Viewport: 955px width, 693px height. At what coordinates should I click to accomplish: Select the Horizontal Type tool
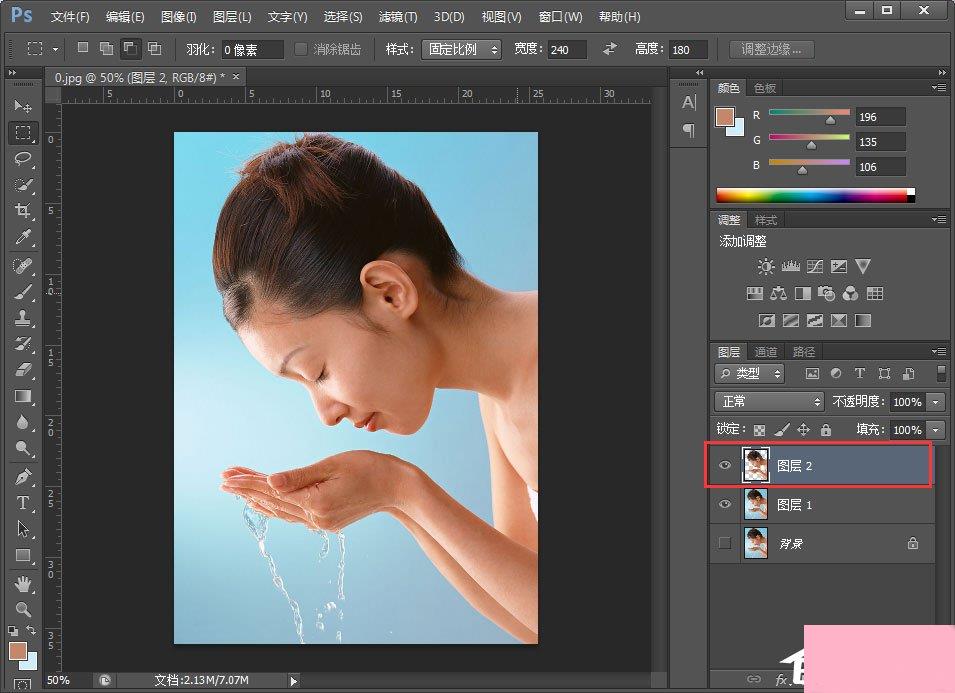[x=23, y=503]
